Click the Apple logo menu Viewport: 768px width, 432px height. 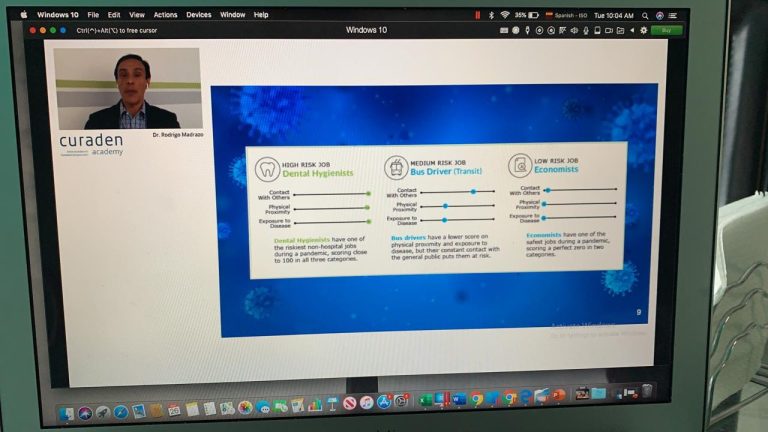23,15
